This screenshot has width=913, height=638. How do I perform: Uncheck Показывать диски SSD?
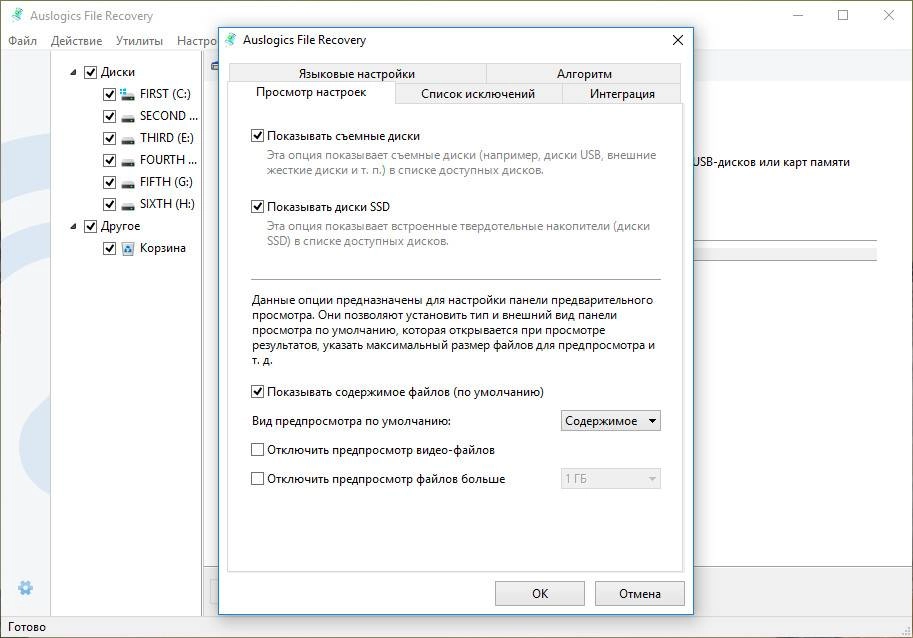[257, 207]
